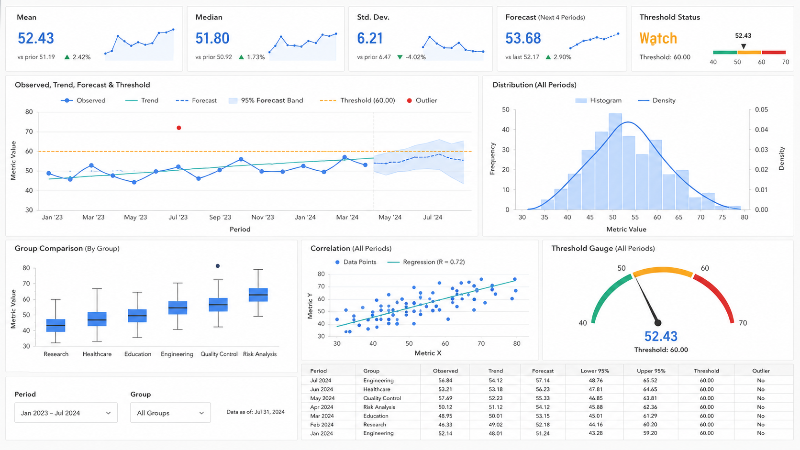Click the Watch status text
The image size is (800, 450).
pyautogui.click(x=658, y=38)
